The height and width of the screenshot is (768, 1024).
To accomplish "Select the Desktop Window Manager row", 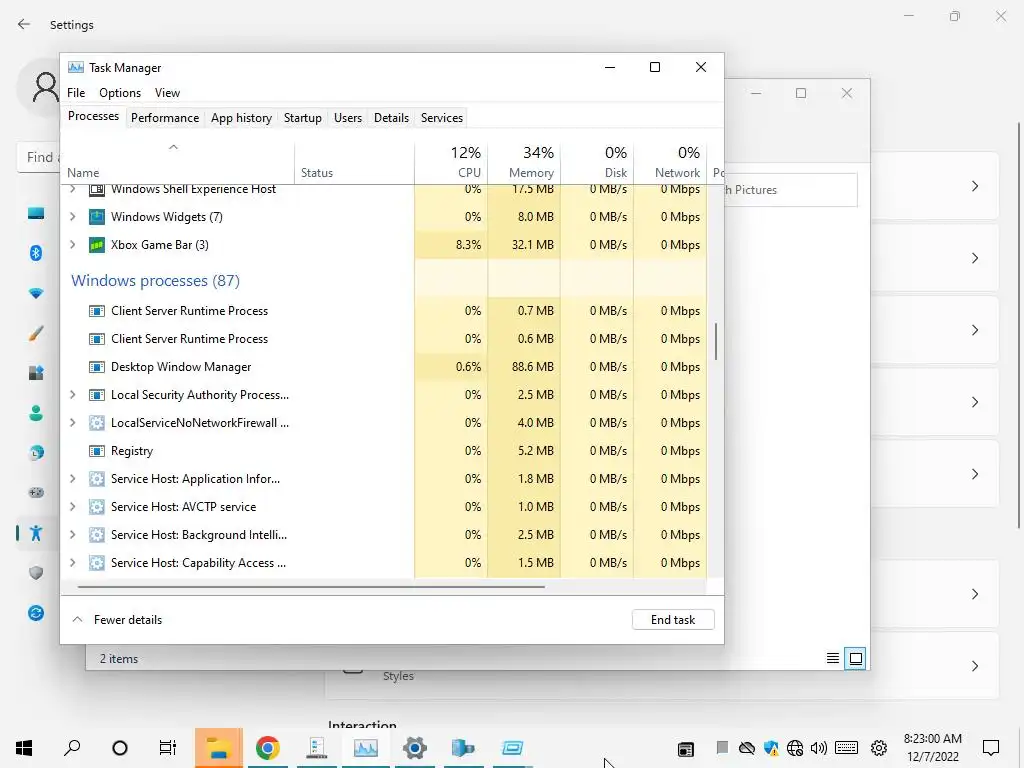I will [x=384, y=367].
